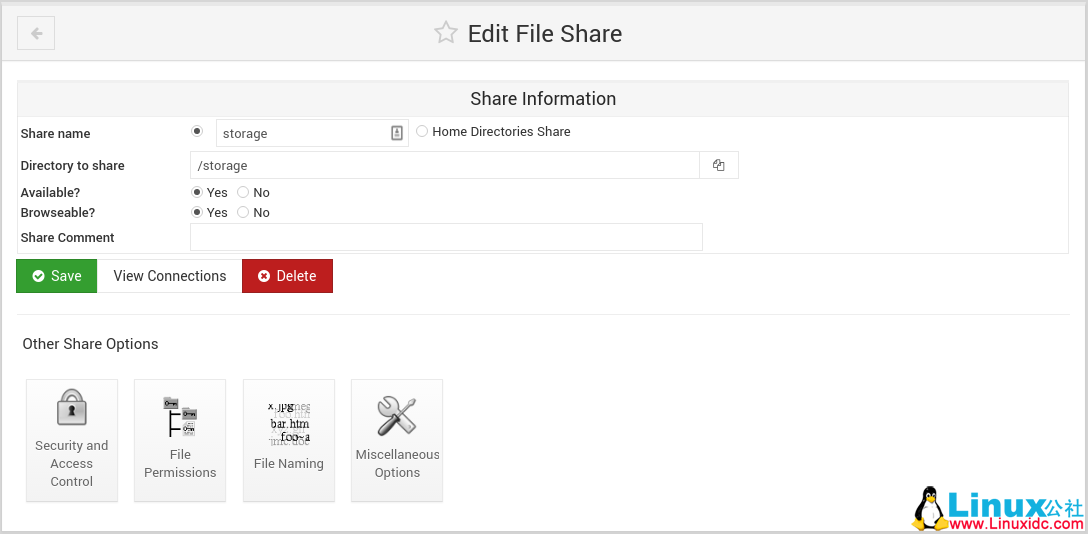The width and height of the screenshot is (1088, 534).
Task: Set Browseable to Yes
Action: tap(197, 212)
